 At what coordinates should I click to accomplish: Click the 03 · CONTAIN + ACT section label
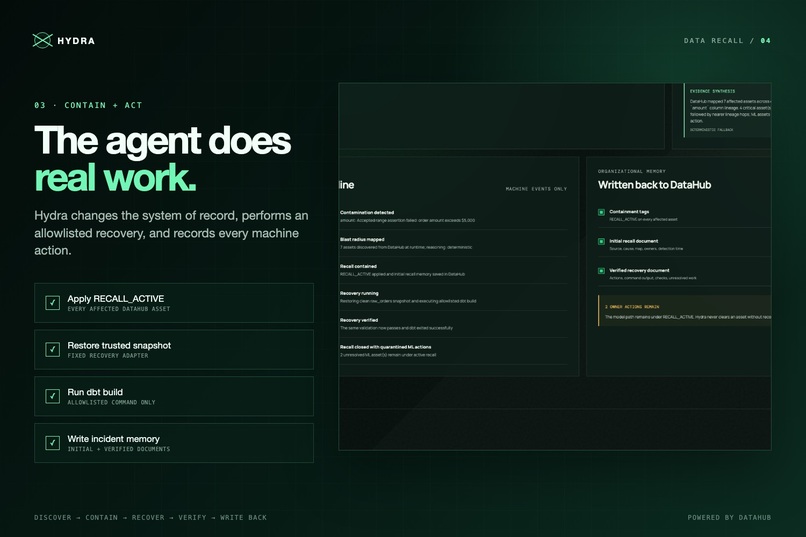tap(88, 105)
